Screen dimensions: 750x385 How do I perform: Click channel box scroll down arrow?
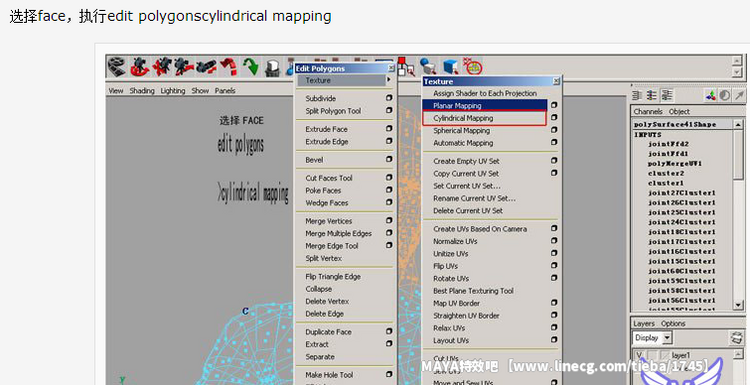point(738,305)
